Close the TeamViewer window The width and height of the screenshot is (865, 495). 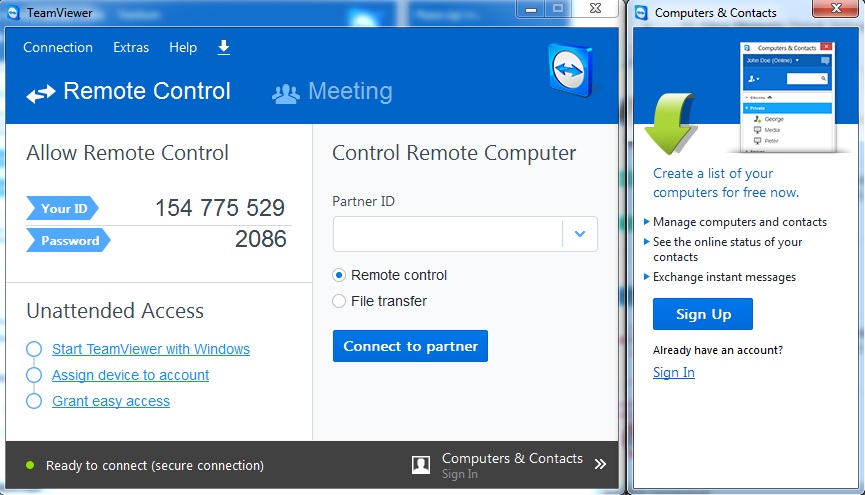595,8
